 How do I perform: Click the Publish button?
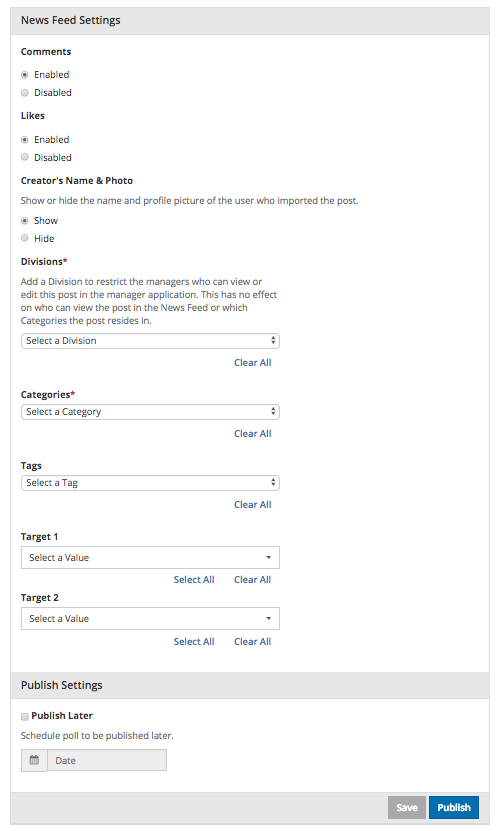pyautogui.click(x=454, y=807)
